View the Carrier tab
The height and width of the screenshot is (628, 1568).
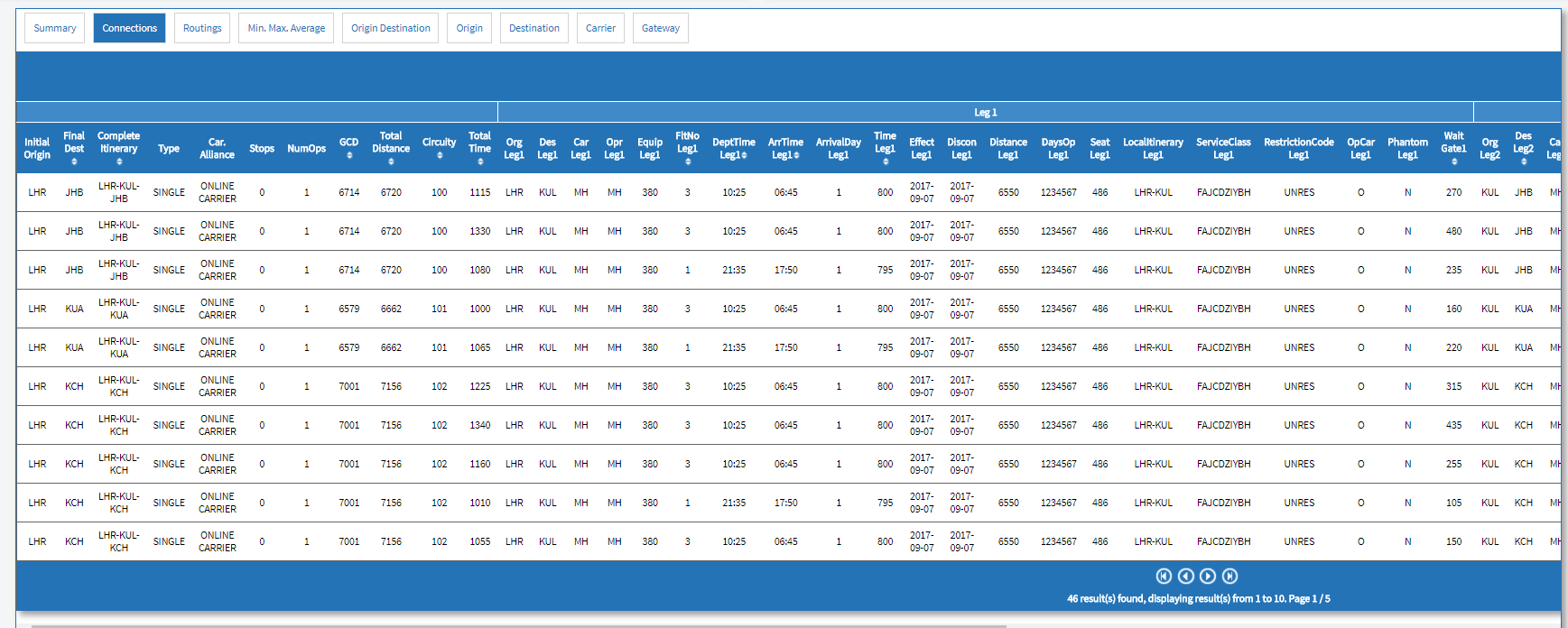point(600,28)
